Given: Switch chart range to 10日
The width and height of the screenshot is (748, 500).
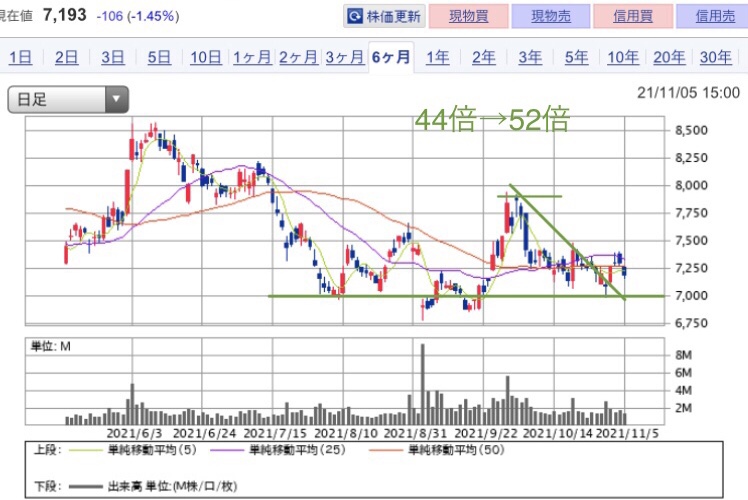Looking at the screenshot, I should (x=206, y=58).
